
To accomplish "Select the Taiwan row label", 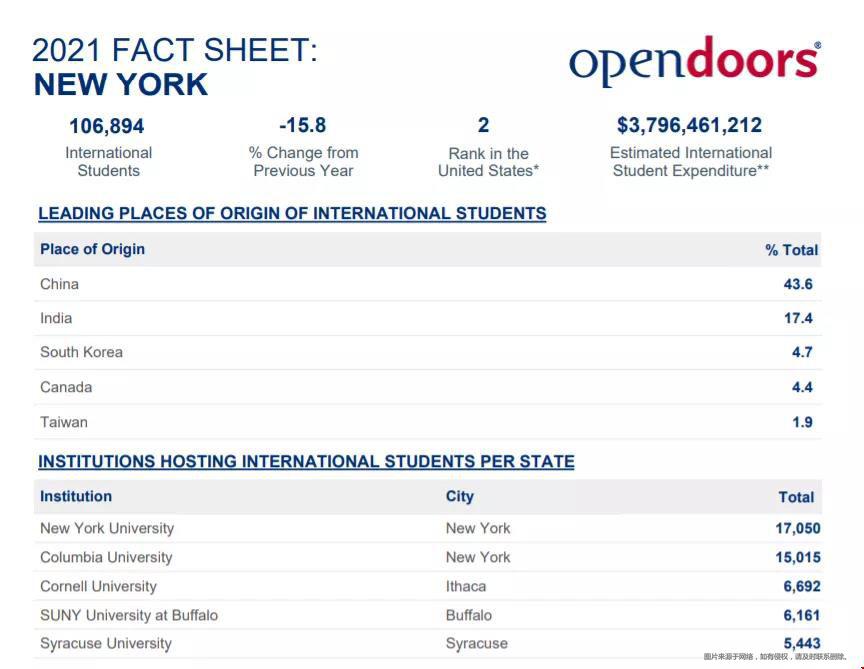I will pyautogui.click(x=64, y=422).
